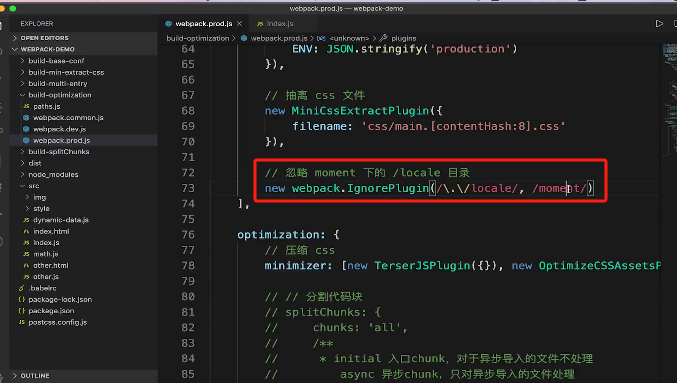Click the green maximize window button
The height and width of the screenshot is (383, 677).
[13, 9]
